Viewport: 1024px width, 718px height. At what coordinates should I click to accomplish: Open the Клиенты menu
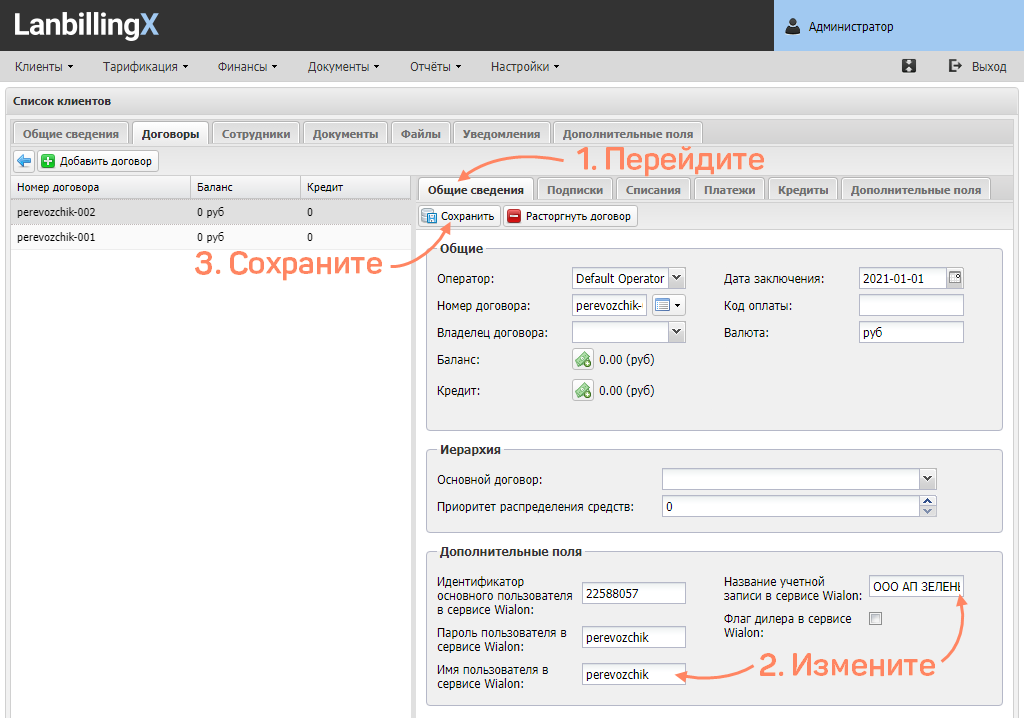point(44,67)
